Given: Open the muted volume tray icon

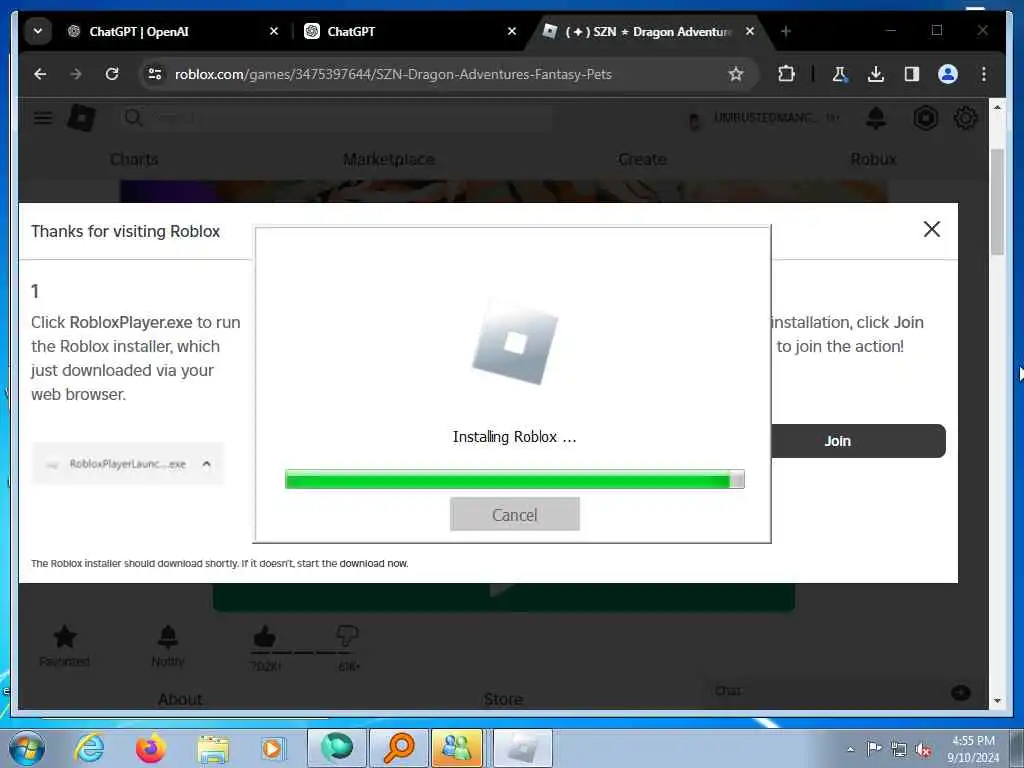Looking at the screenshot, I should 923,749.
